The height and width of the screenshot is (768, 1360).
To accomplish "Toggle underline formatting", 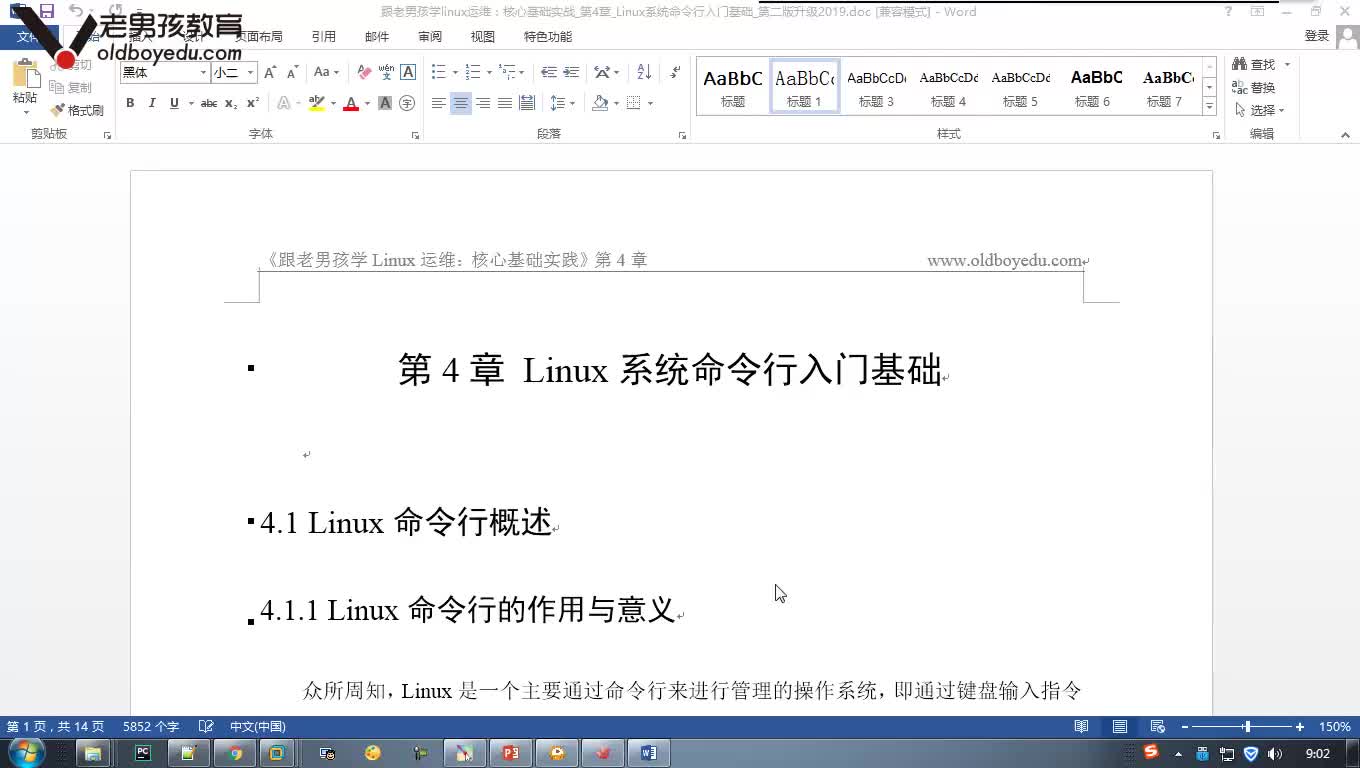I will coord(174,103).
